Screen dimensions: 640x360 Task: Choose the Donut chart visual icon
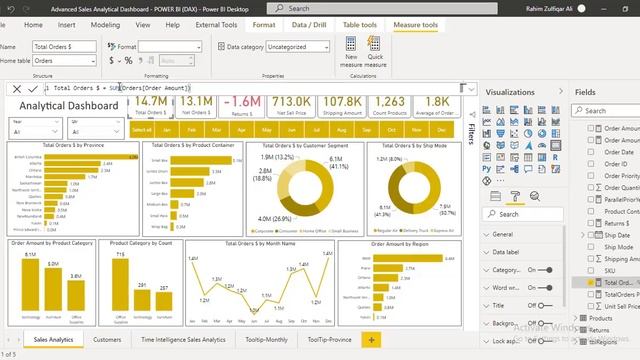click(542, 133)
